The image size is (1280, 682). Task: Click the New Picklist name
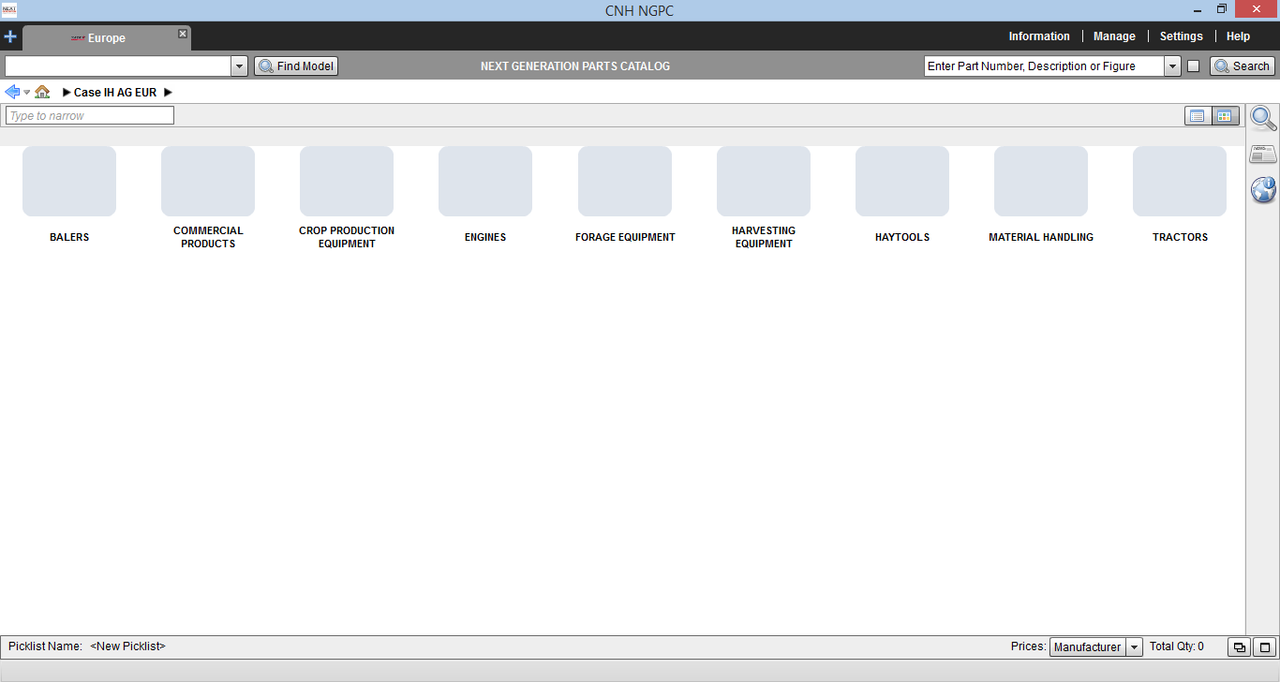(x=128, y=647)
